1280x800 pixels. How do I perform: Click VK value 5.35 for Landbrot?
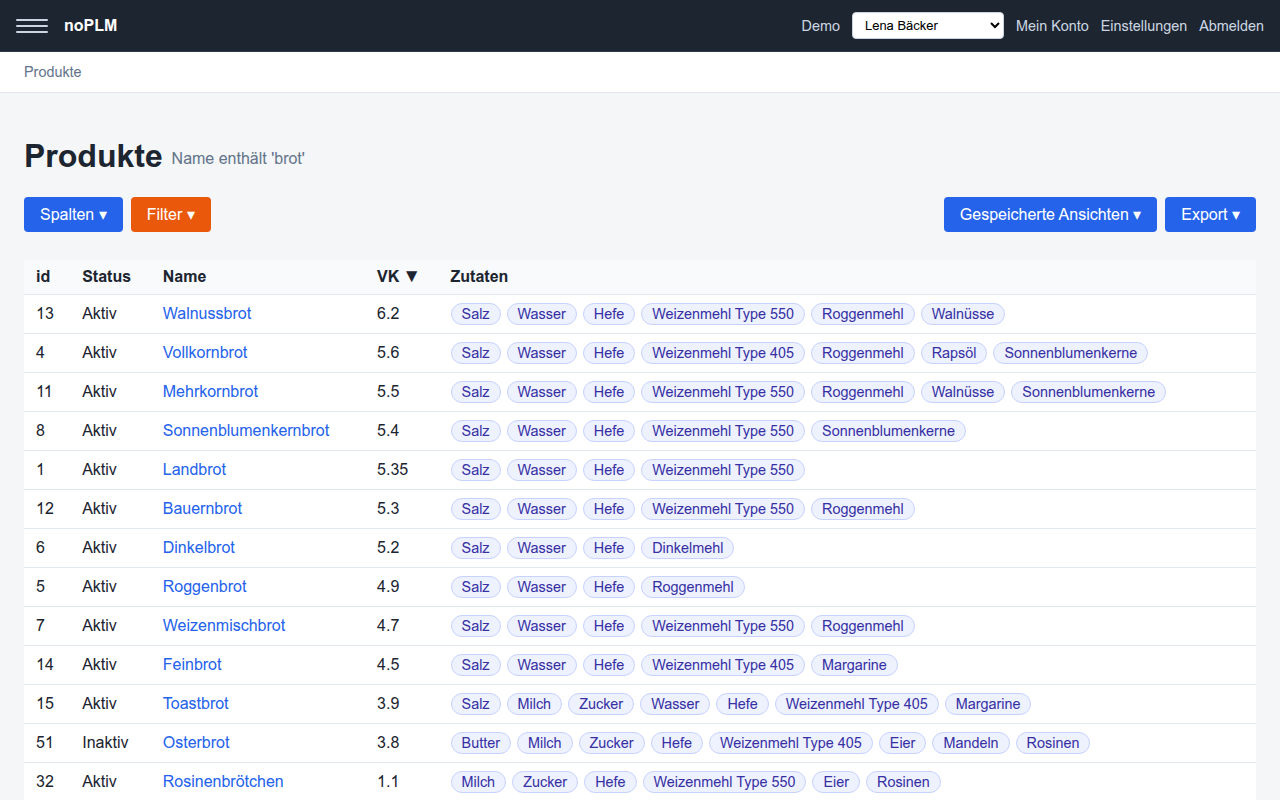(392, 469)
